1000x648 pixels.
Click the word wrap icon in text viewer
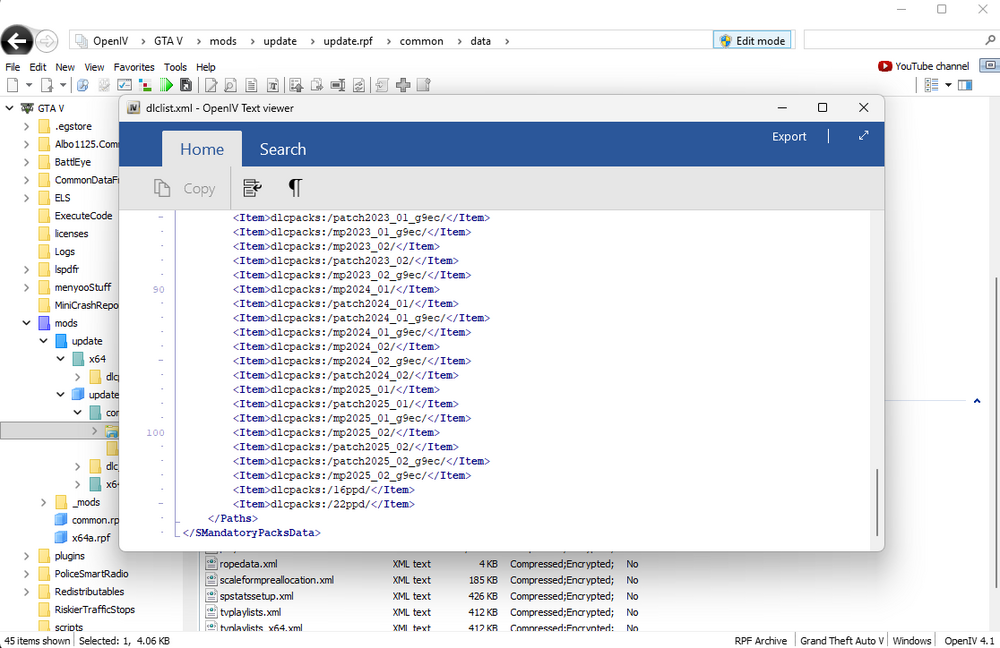(252, 187)
